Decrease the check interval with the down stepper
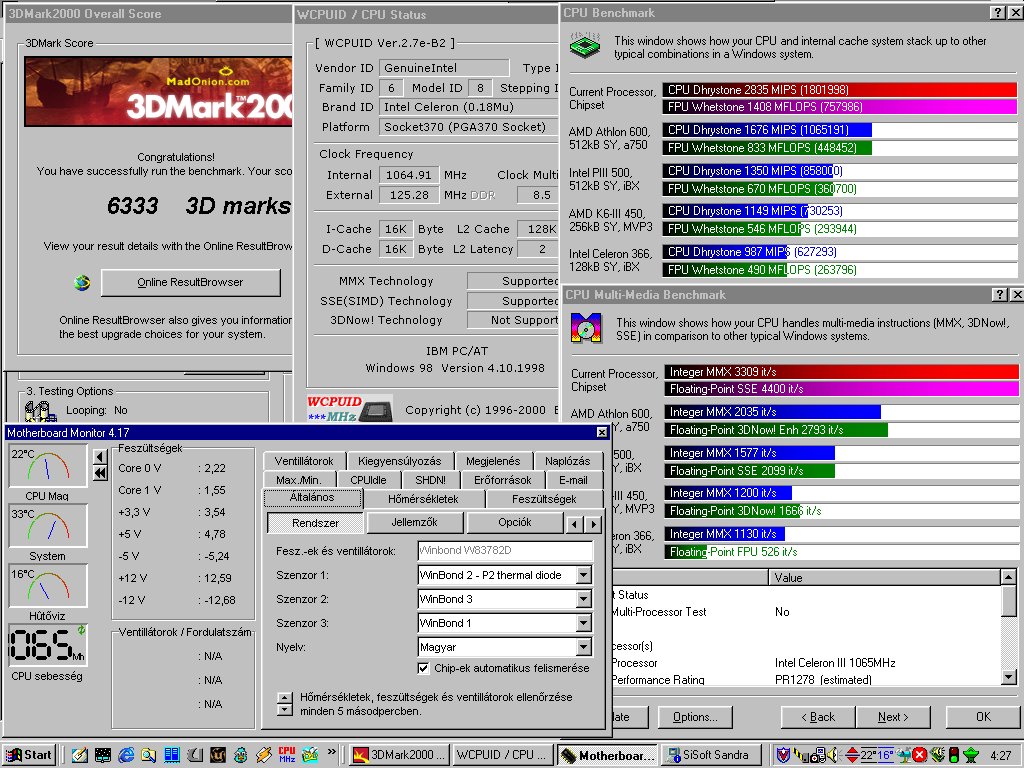The height and width of the screenshot is (768, 1024). pos(284,709)
